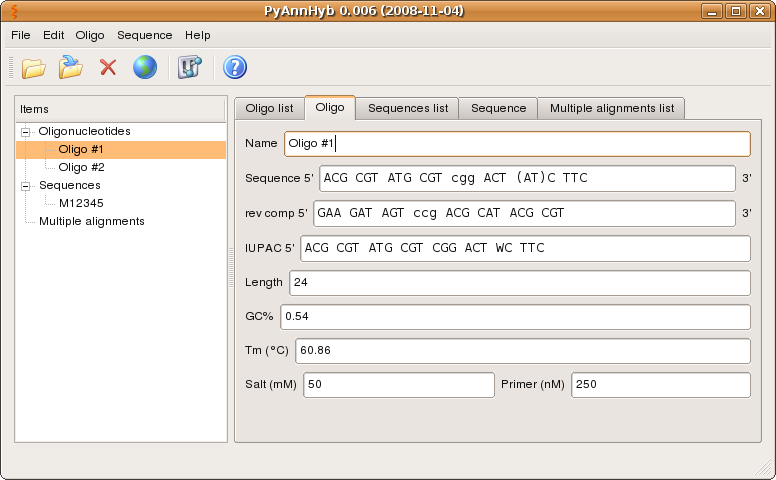
Task: Click the blue globe toolbar icon
Action: tap(145, 67)
